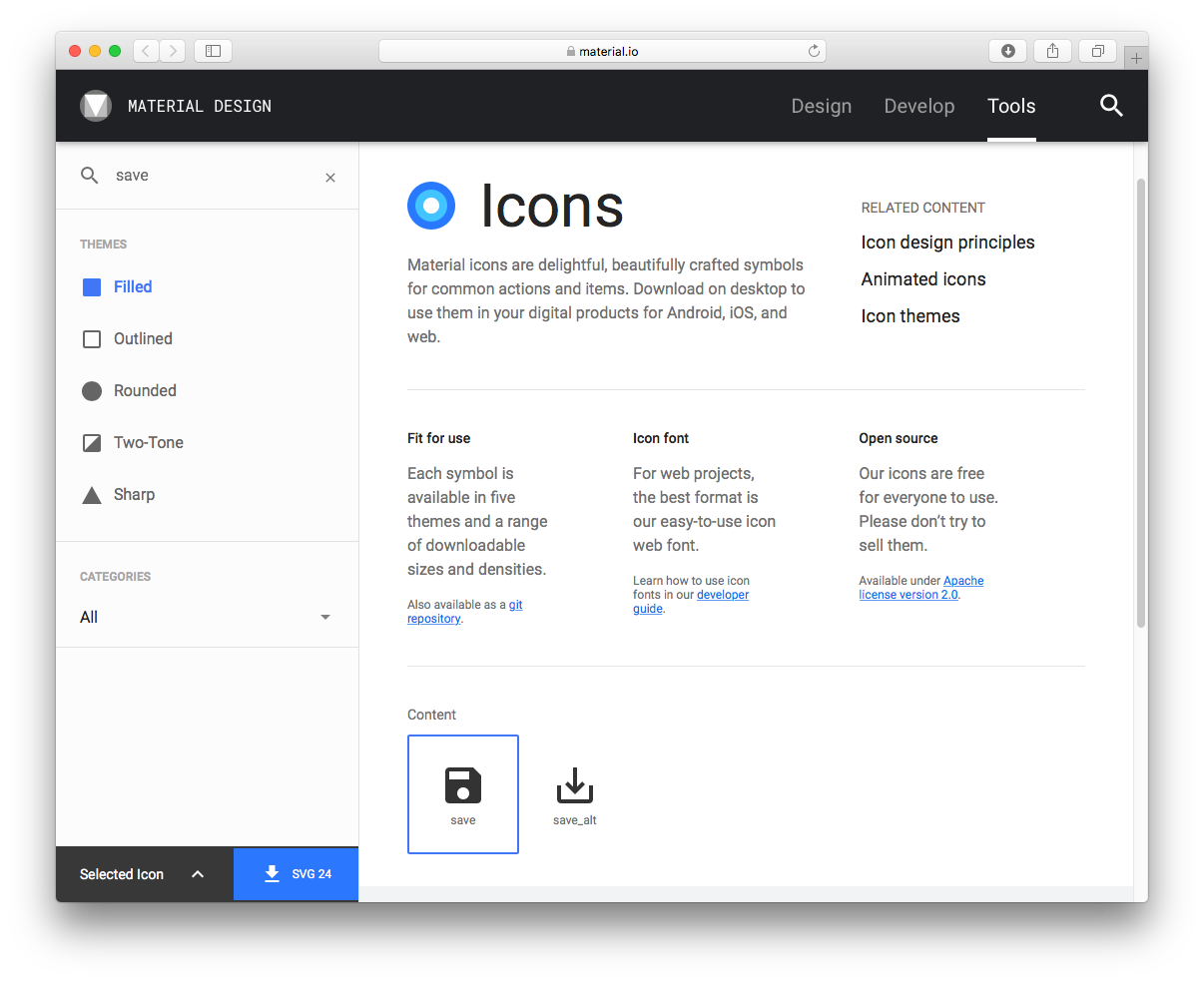Click the blue Icons page logo
Screen dimensions: 1204x982
pos(431,206)
